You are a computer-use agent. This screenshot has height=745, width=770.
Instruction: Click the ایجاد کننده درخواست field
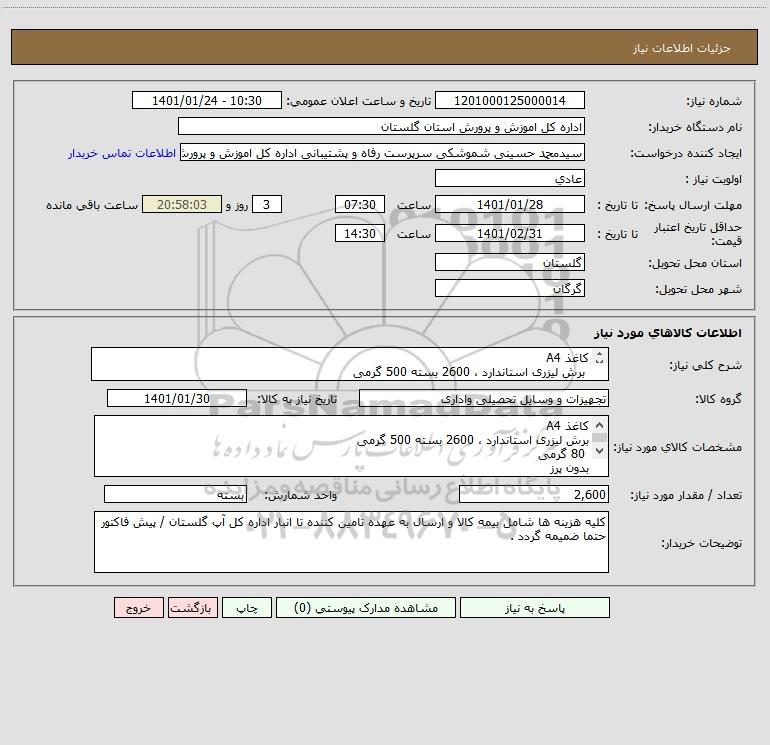383,153
